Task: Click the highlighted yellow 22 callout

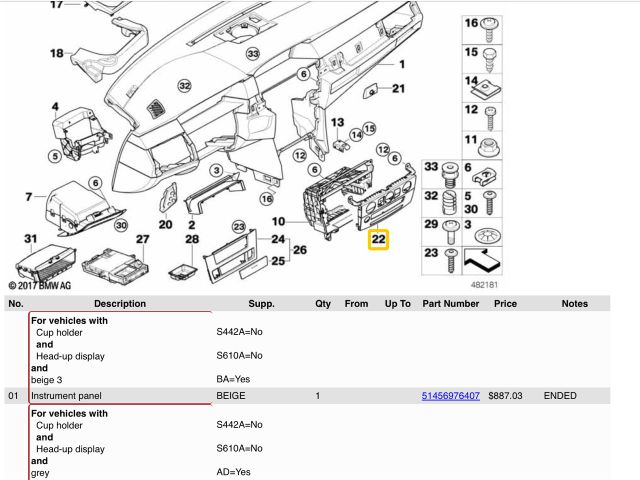Action: [378, 240]
